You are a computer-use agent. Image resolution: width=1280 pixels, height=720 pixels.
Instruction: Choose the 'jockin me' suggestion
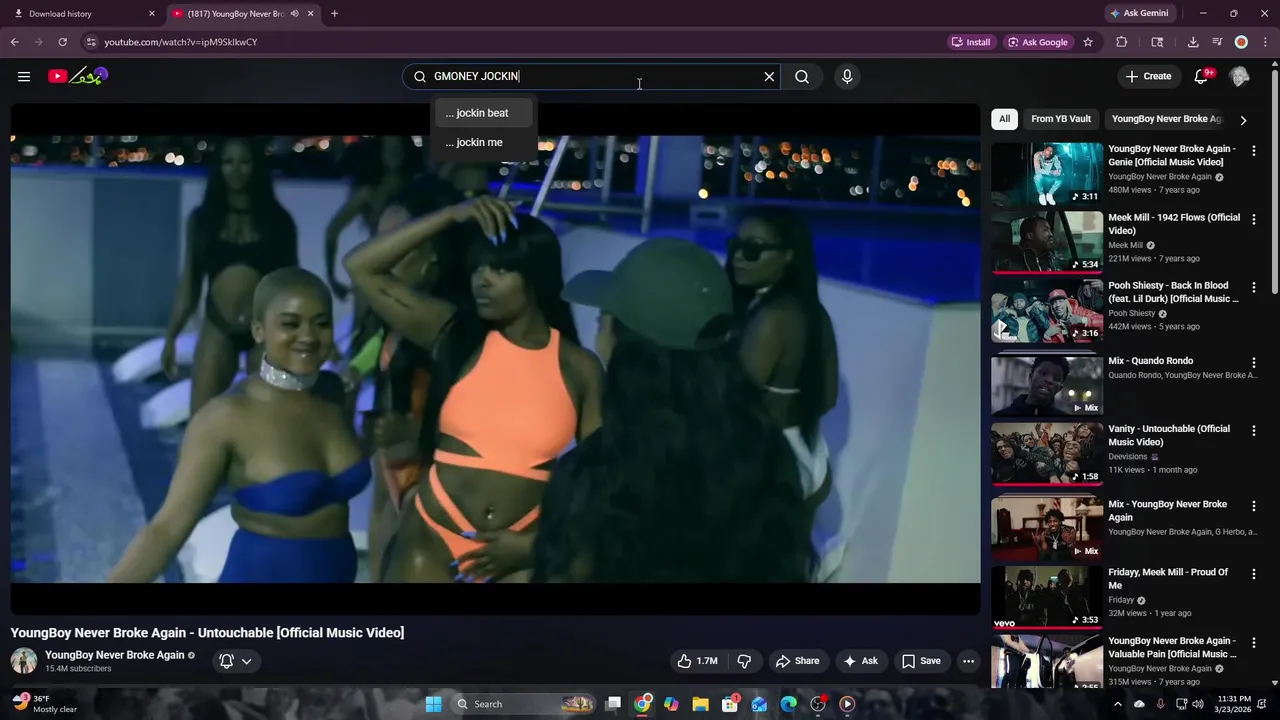(x=484, y=142)
